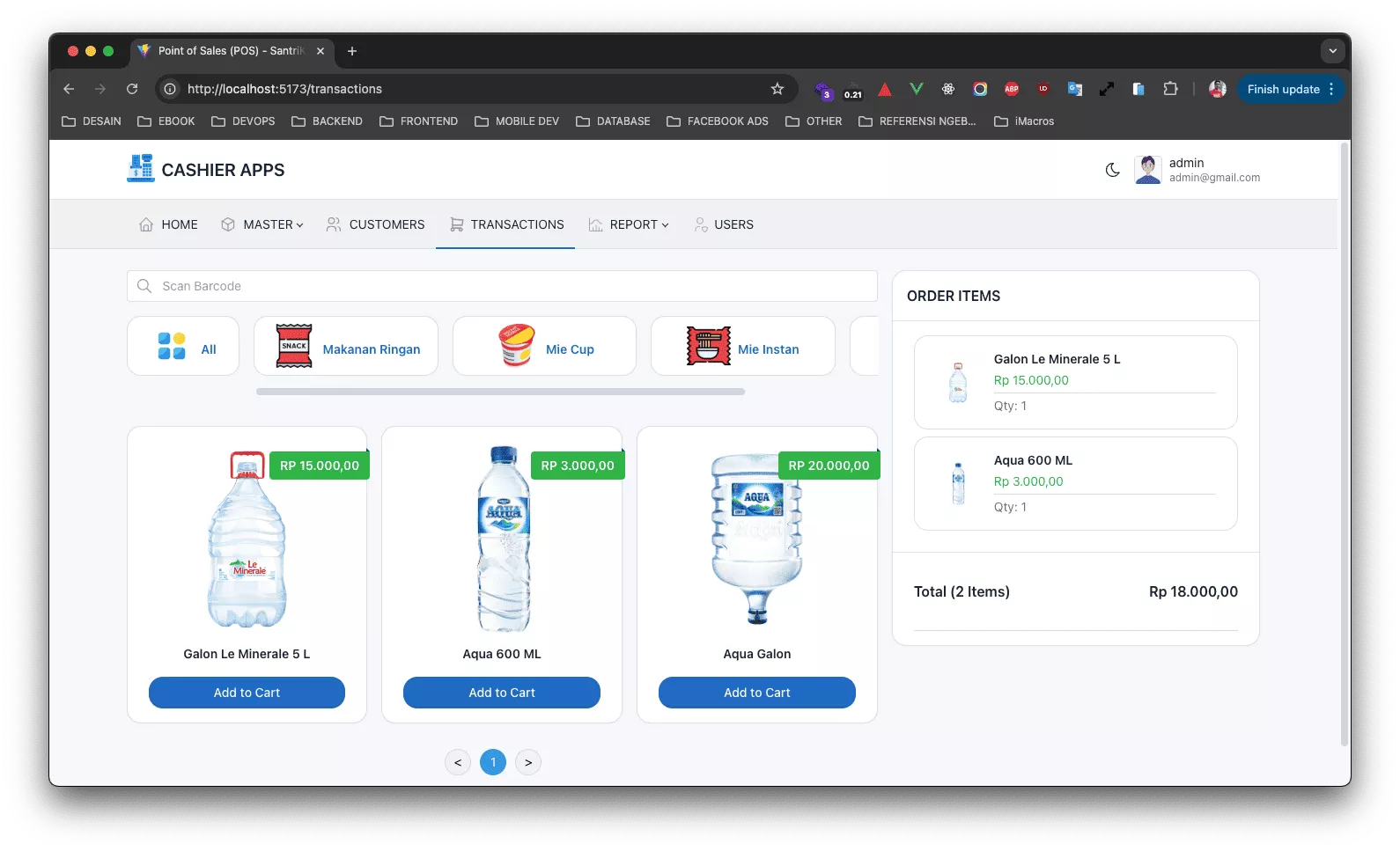Bookmark this page with star icon
Viewport: 1400px width, 851px height.
tap(777, 89)
